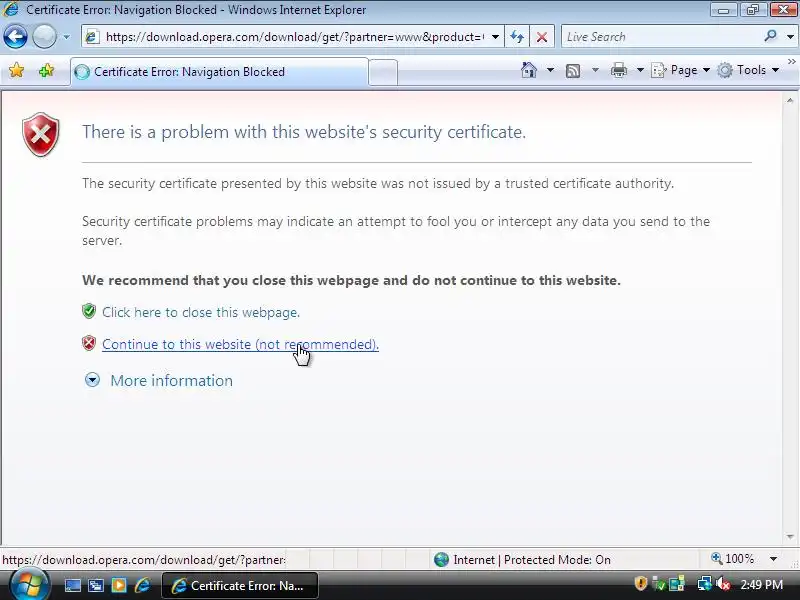Click the muted volume tray icon
Screen dimensions: 800x600
(x=722, y=584)
